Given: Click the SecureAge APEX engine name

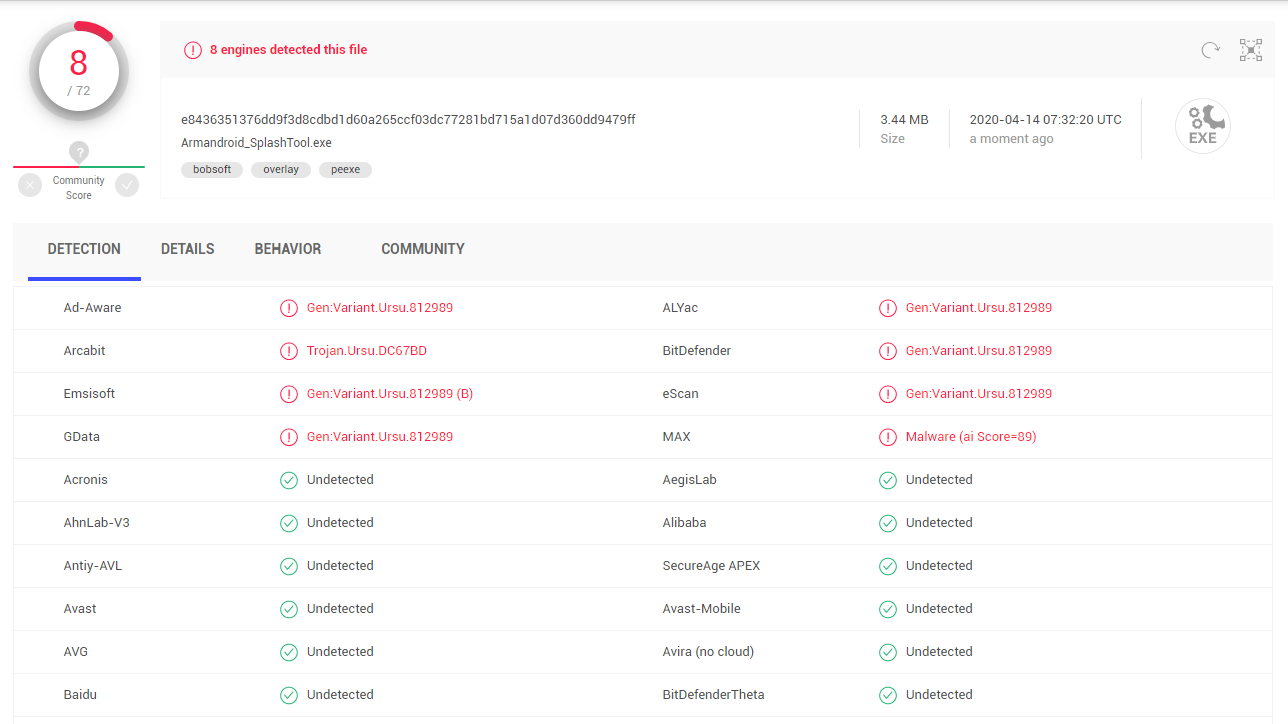Looking at the screenshot, I should (x=711, y=566).
